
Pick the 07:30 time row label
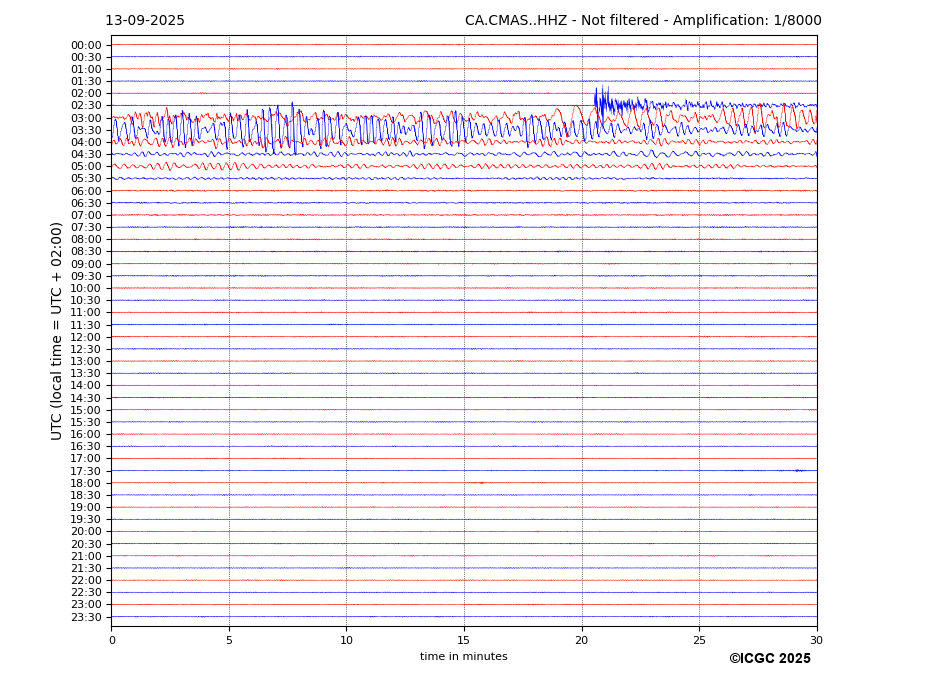point(86,228)
